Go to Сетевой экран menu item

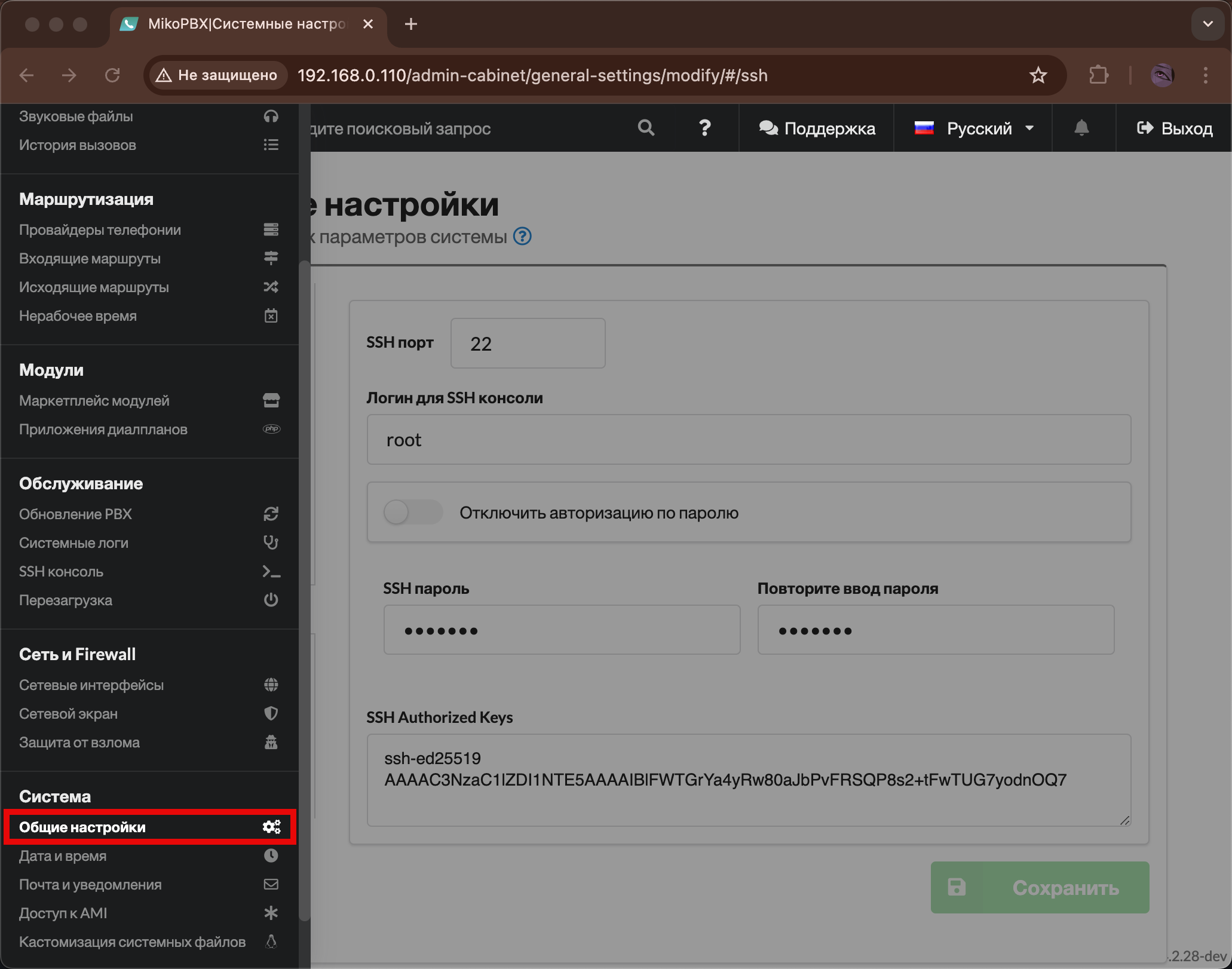point(68,714)
